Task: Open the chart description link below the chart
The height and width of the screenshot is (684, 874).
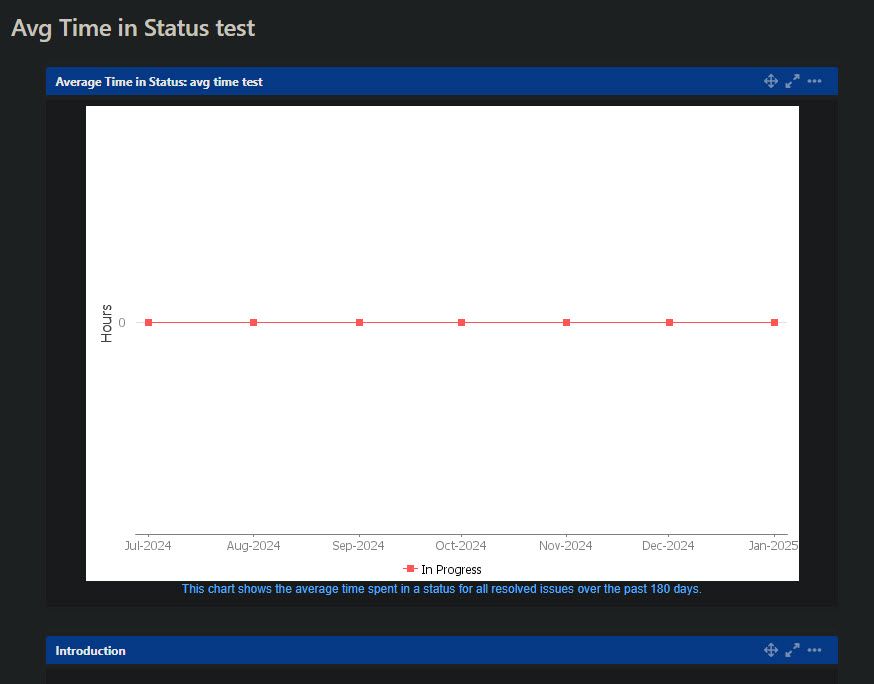Action: point(443,589)
